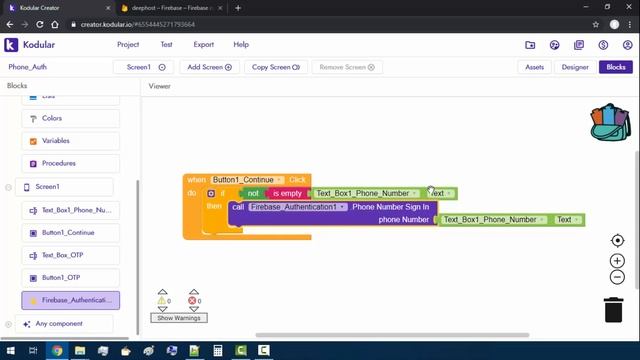Click the if block mutator gear icon
The height and width of the screenshot is (360, 640).
[211, 193]
